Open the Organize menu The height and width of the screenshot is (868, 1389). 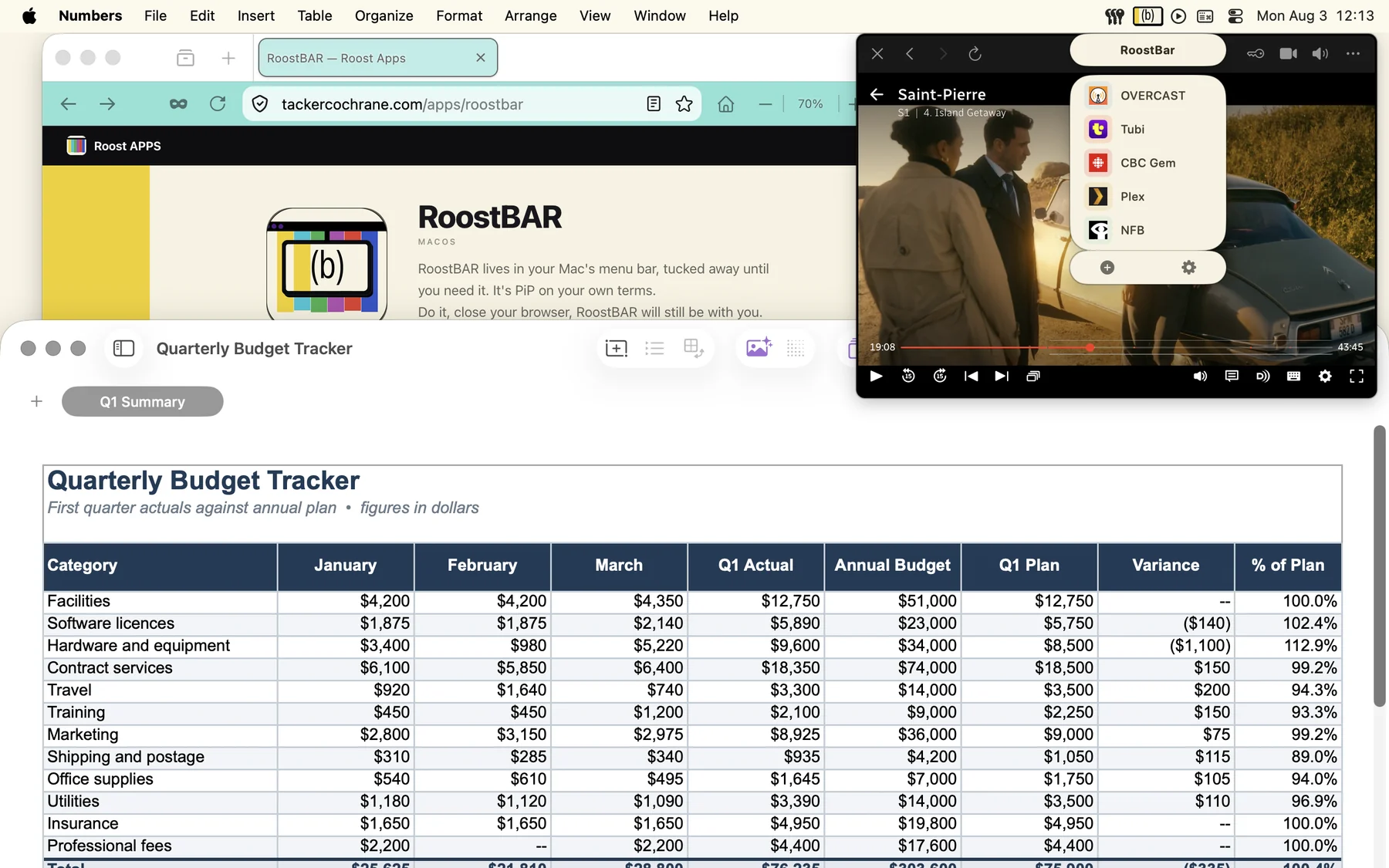[384, 15]
